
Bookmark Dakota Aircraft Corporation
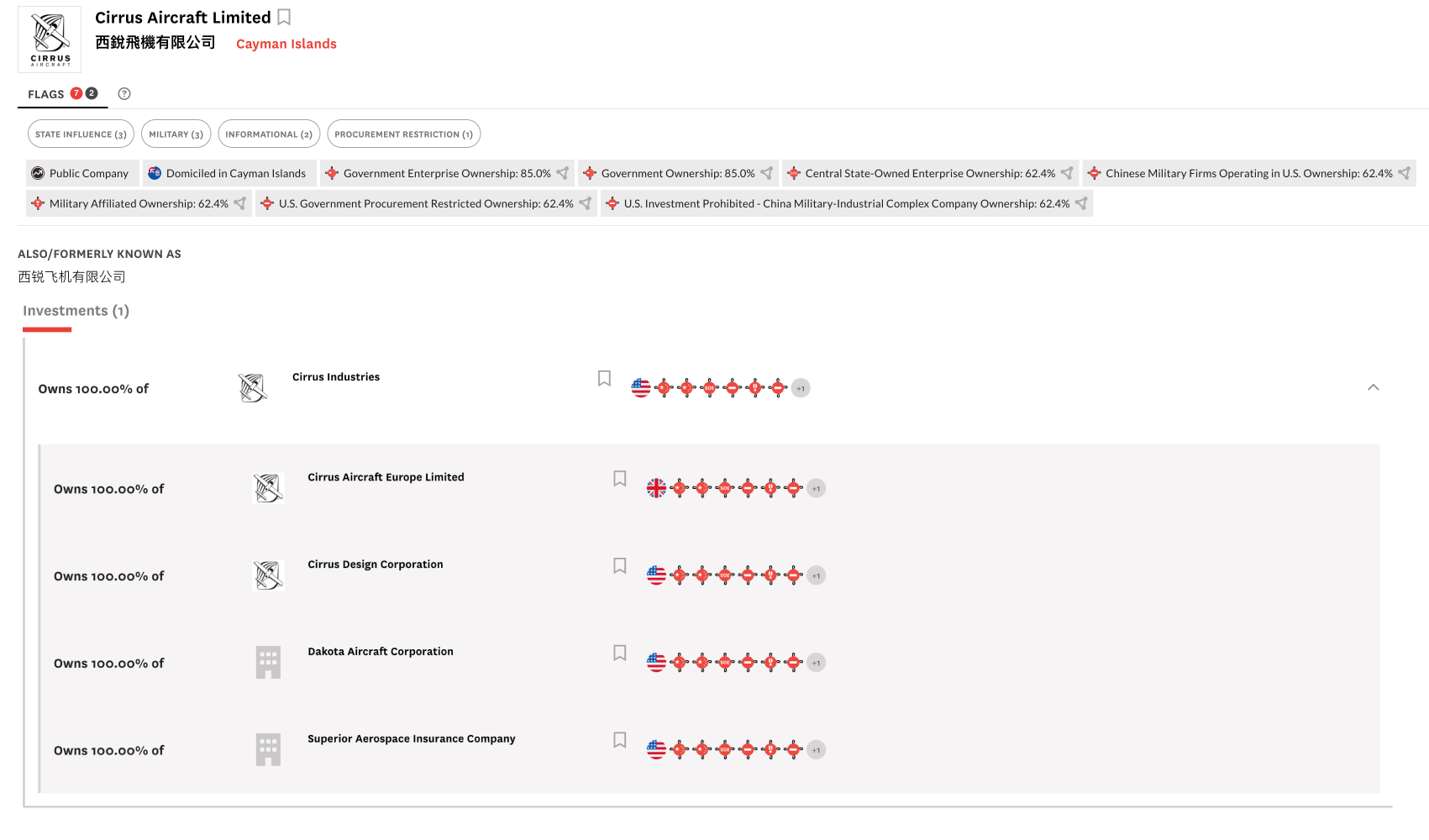[x=620, y=654]
